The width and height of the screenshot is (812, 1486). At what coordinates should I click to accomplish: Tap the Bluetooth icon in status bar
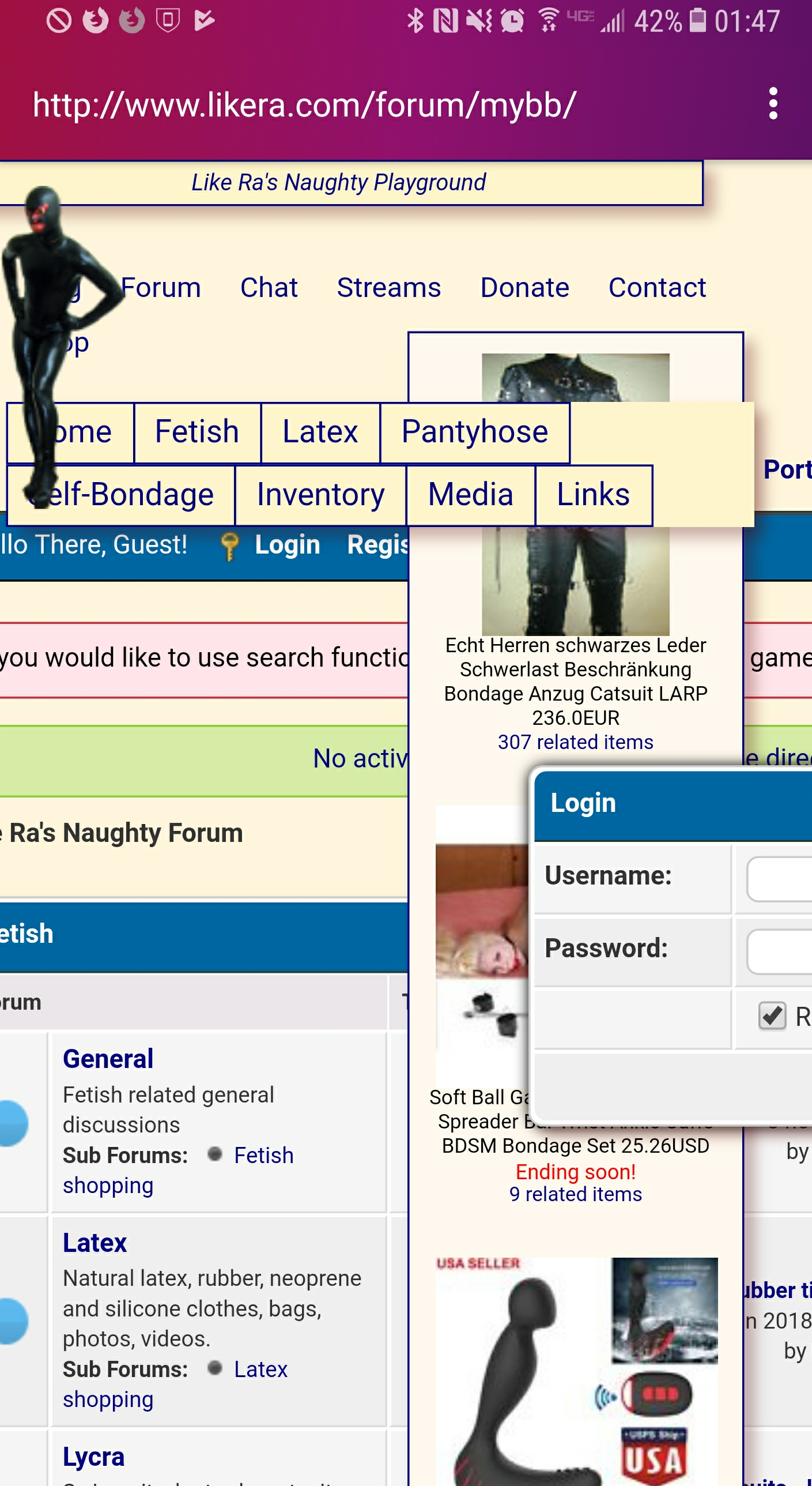click(415, 21)
